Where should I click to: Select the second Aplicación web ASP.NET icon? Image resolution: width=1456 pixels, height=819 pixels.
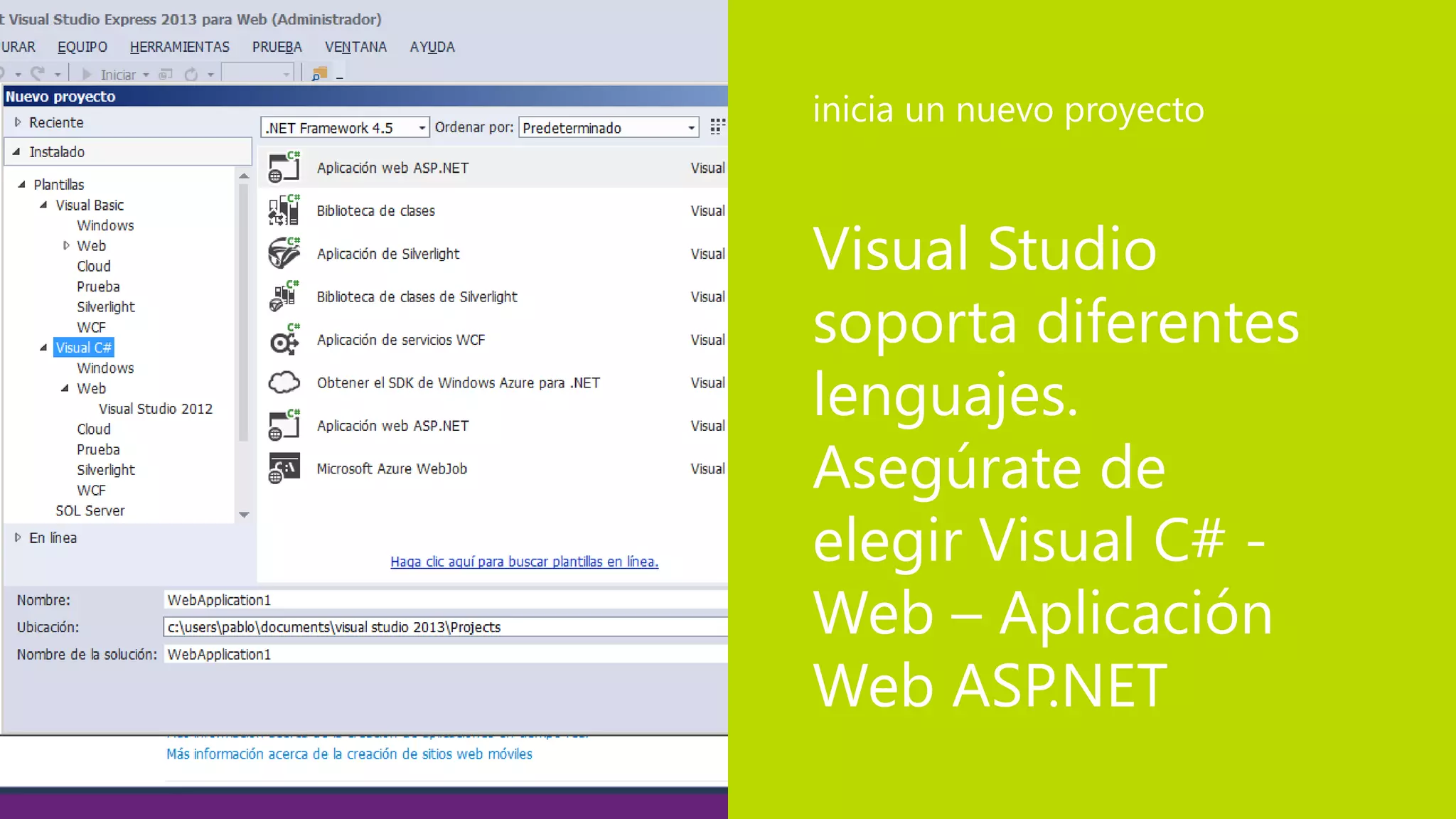284,425
